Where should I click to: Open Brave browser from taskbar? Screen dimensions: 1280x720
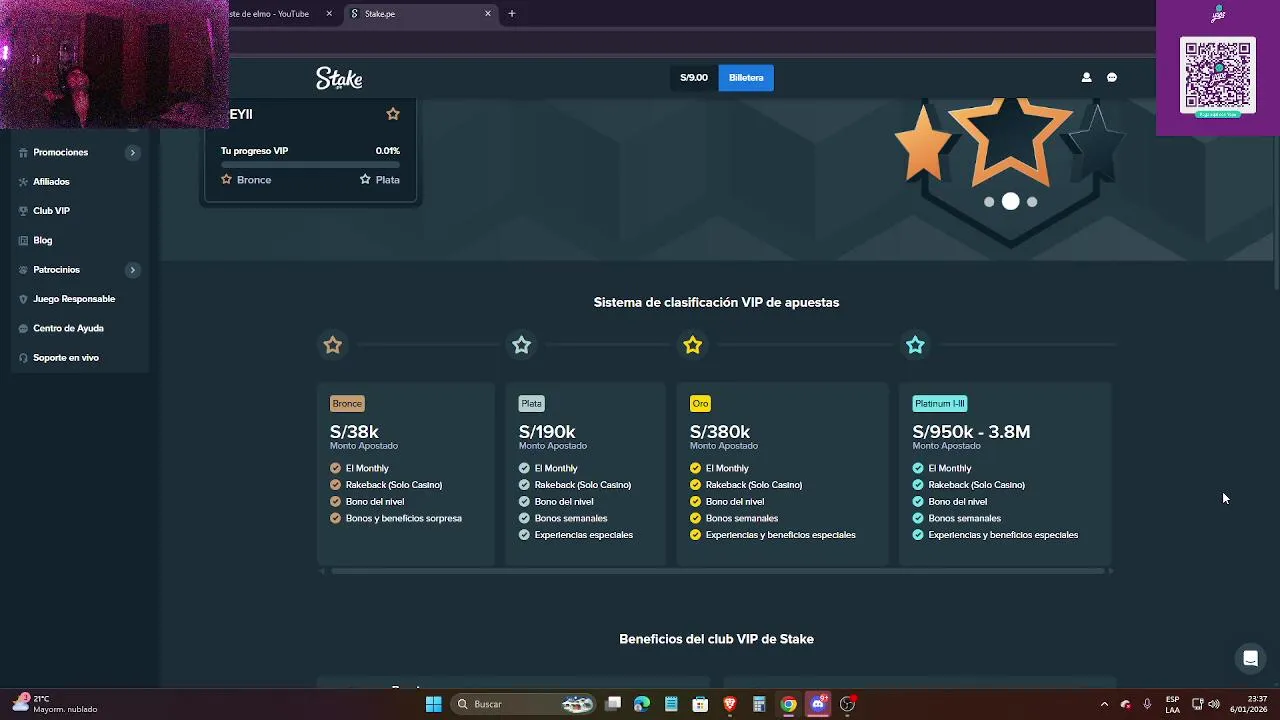pos(730,704)
